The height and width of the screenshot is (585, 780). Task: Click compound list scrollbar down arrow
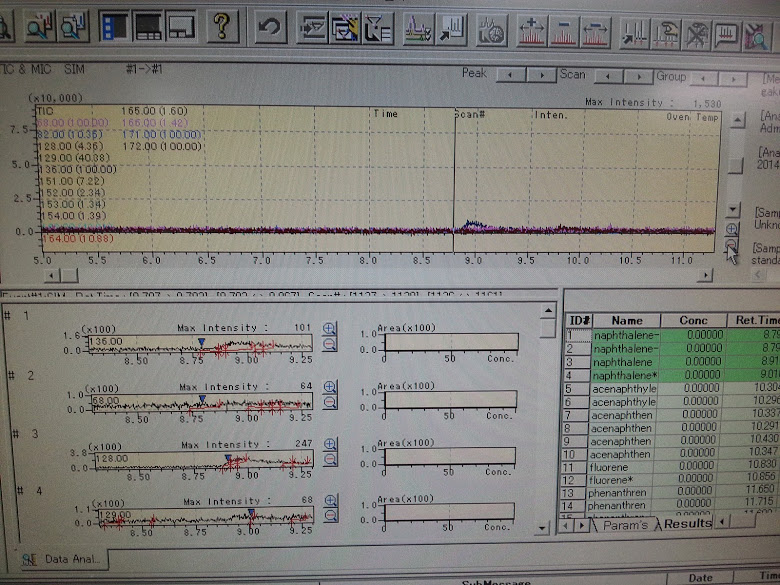click(x=541, y=528)
